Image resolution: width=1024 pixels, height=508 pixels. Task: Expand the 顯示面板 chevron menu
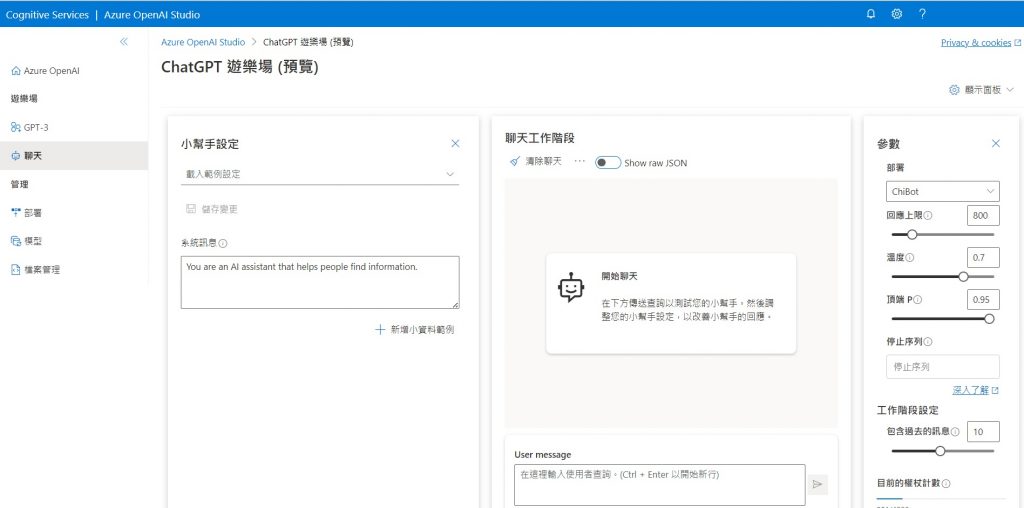1010,90
